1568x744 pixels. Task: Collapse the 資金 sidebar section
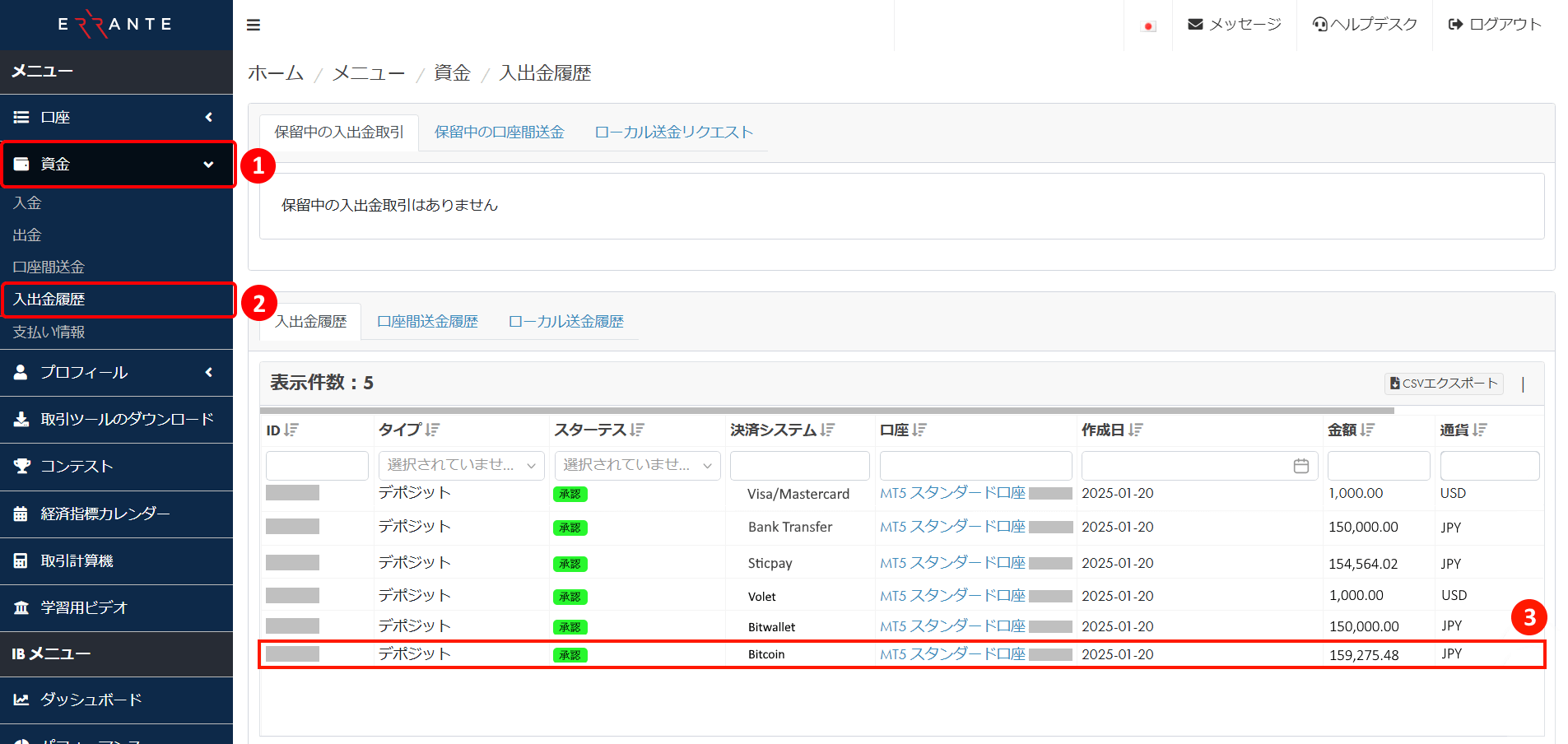click(208, 164)
